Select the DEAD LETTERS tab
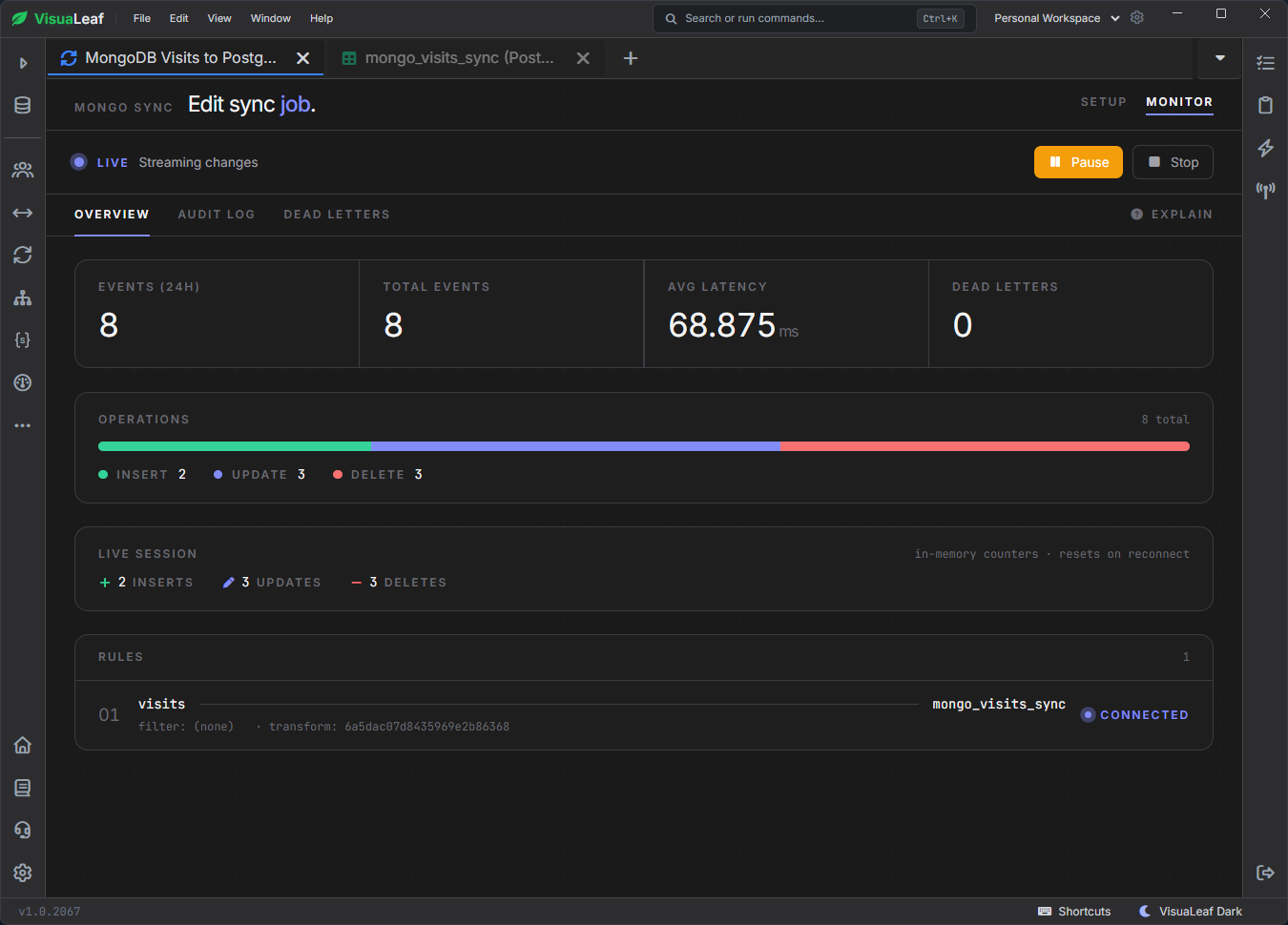This screenshot has height=925, width=1288. [x=337, y=215]
